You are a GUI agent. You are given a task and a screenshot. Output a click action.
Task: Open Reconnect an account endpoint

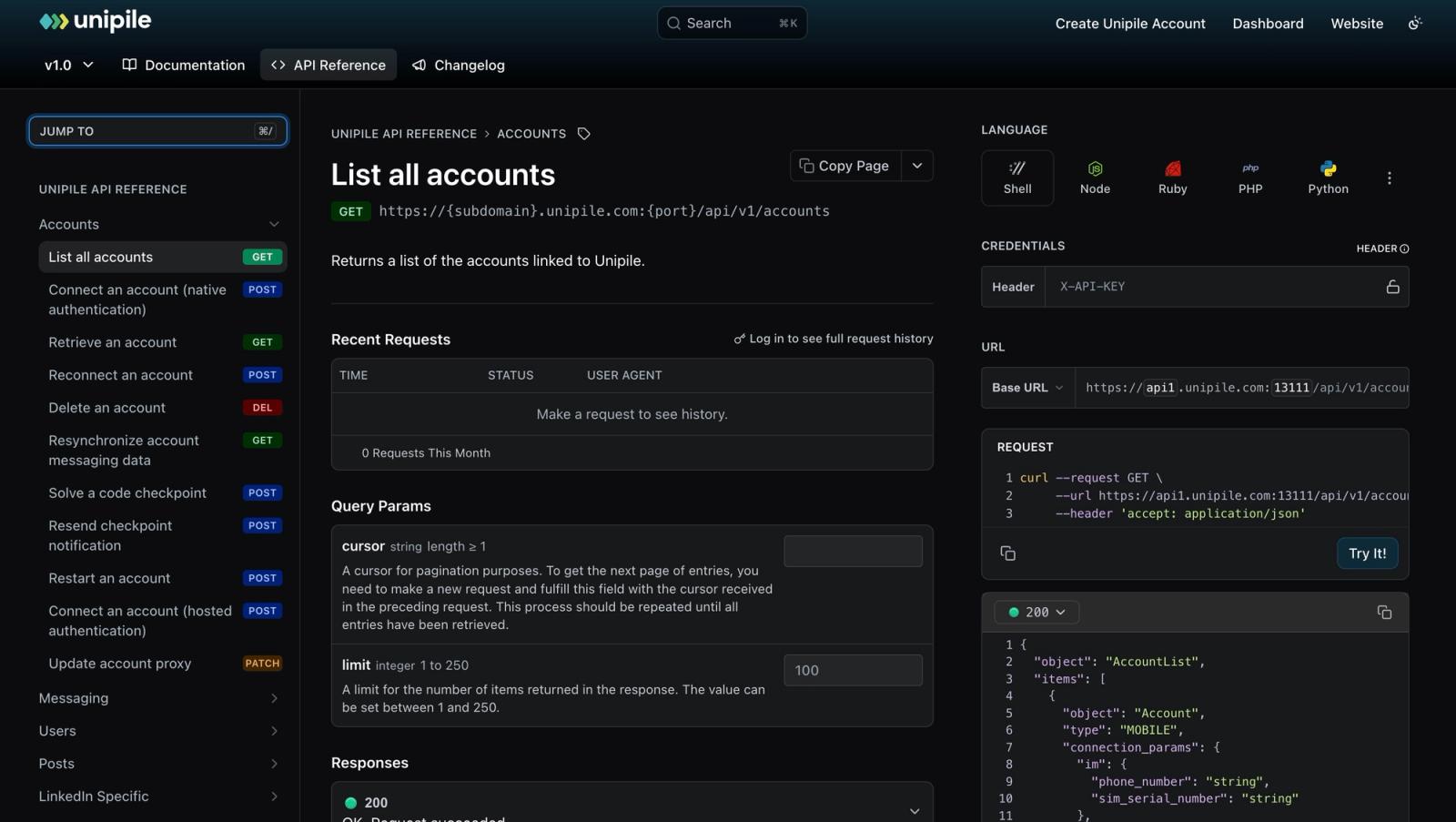163,375
